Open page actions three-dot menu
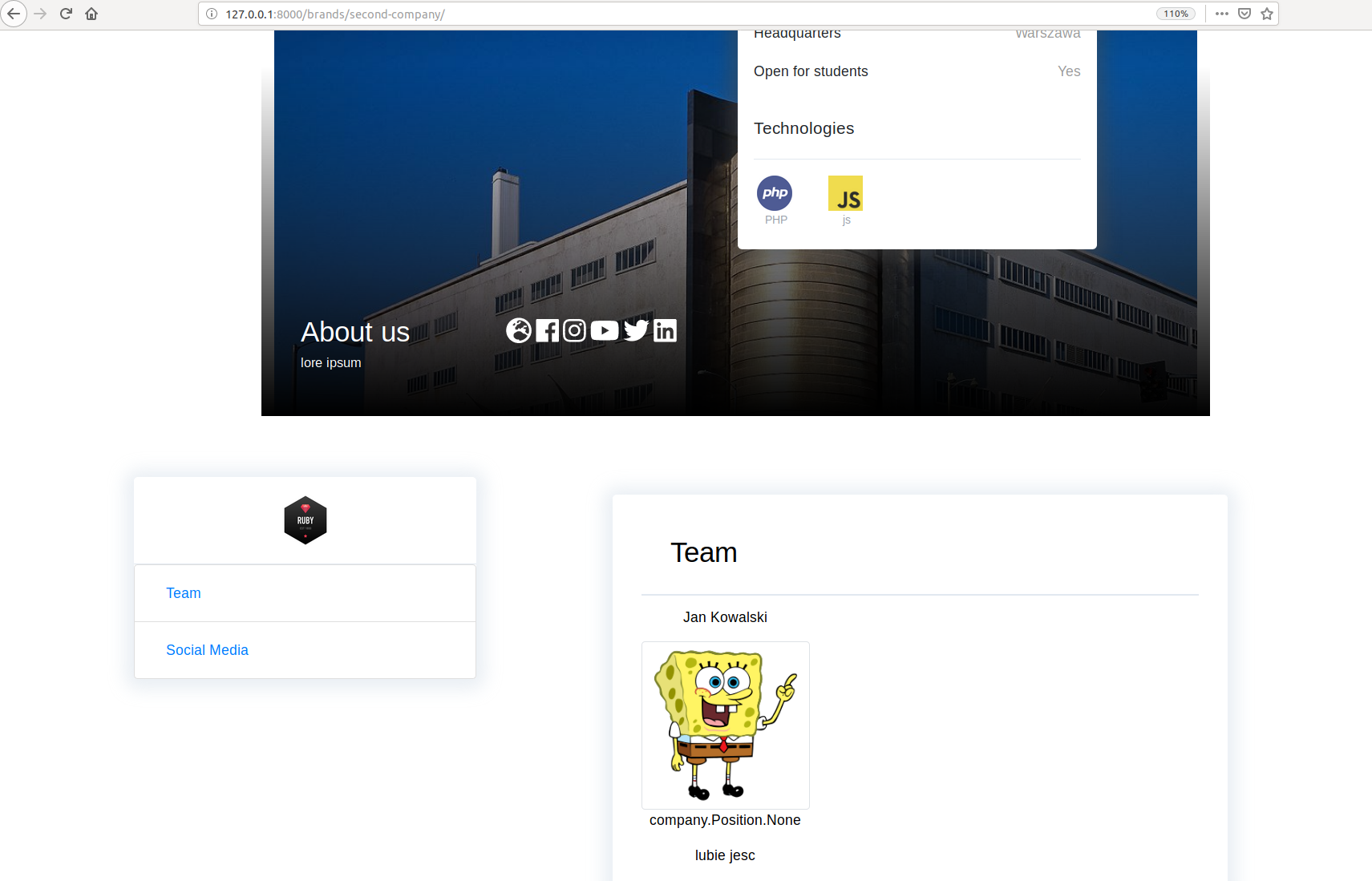Screen dimensions: 1372x881 pyautogui.click(x=1222, y=14)
